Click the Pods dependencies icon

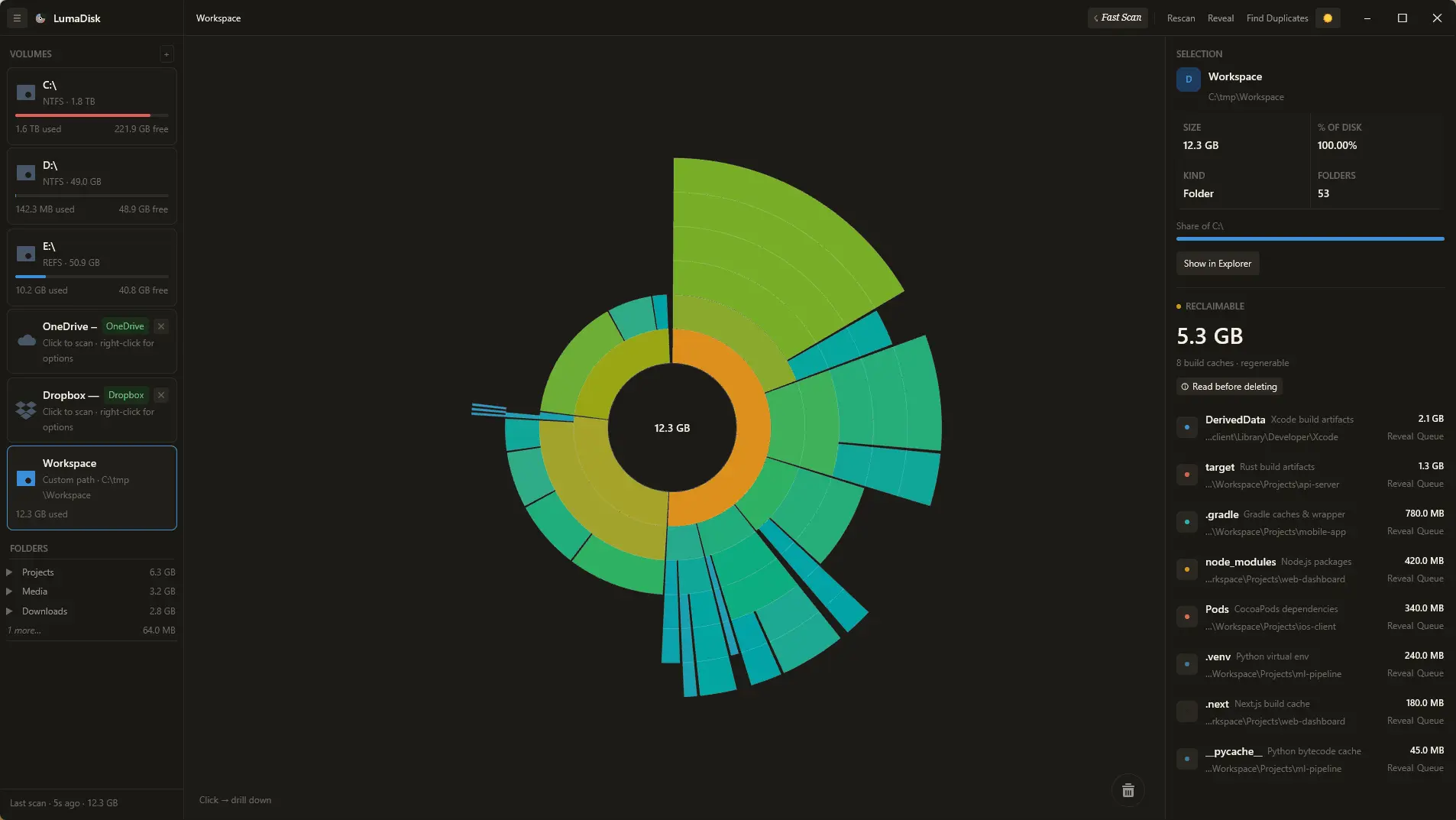click(x=1187, y=617)
